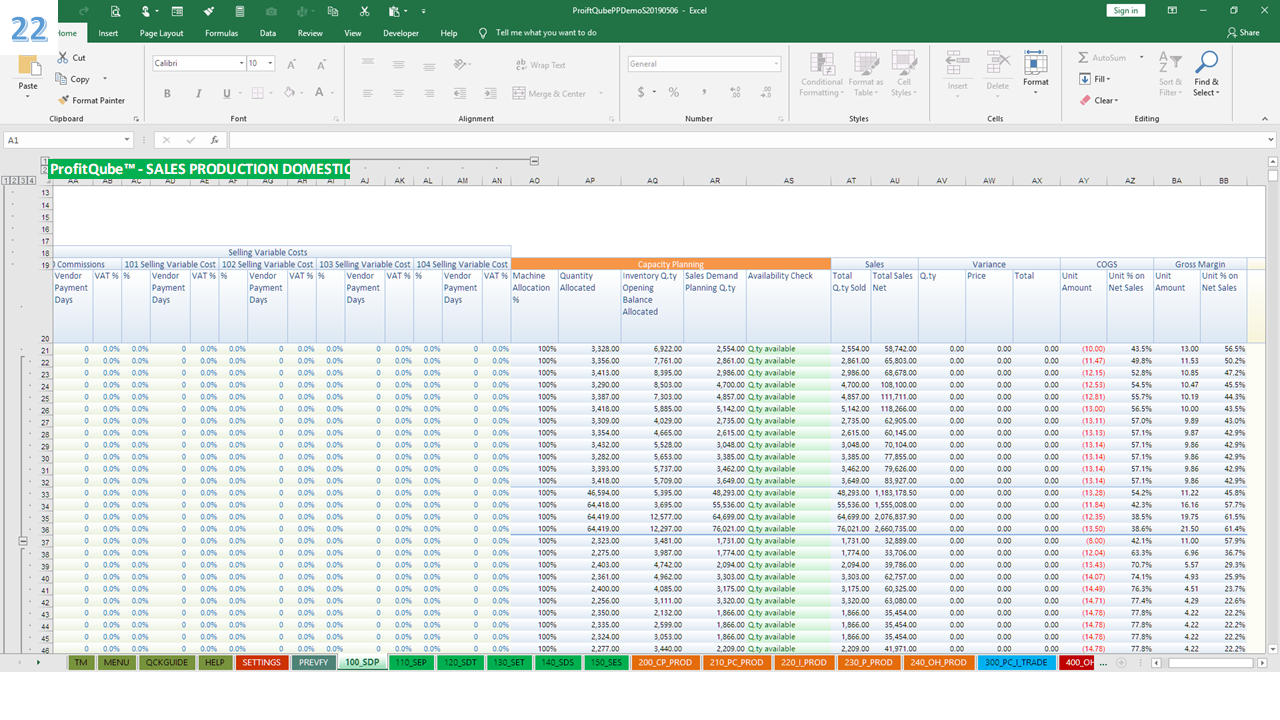
Task: Click Merge & Center
Action: 550,93
